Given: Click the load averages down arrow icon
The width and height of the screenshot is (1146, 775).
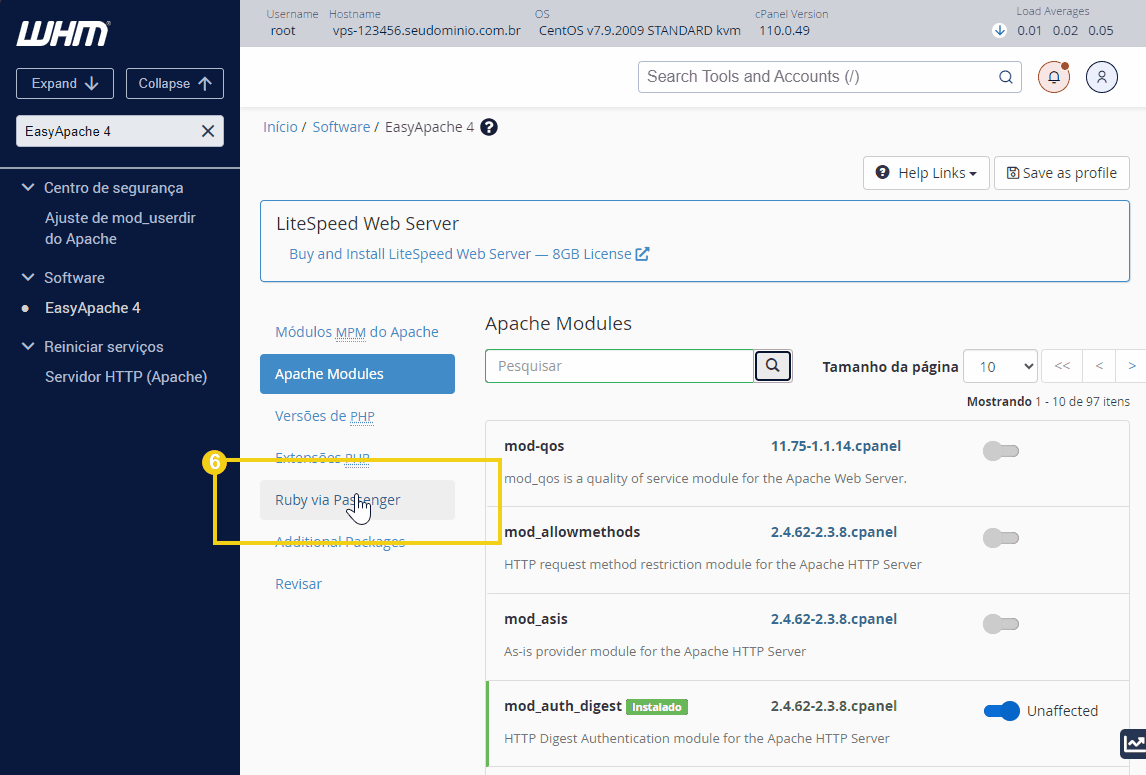Looking at the screenshot, I should click(999, 31).
